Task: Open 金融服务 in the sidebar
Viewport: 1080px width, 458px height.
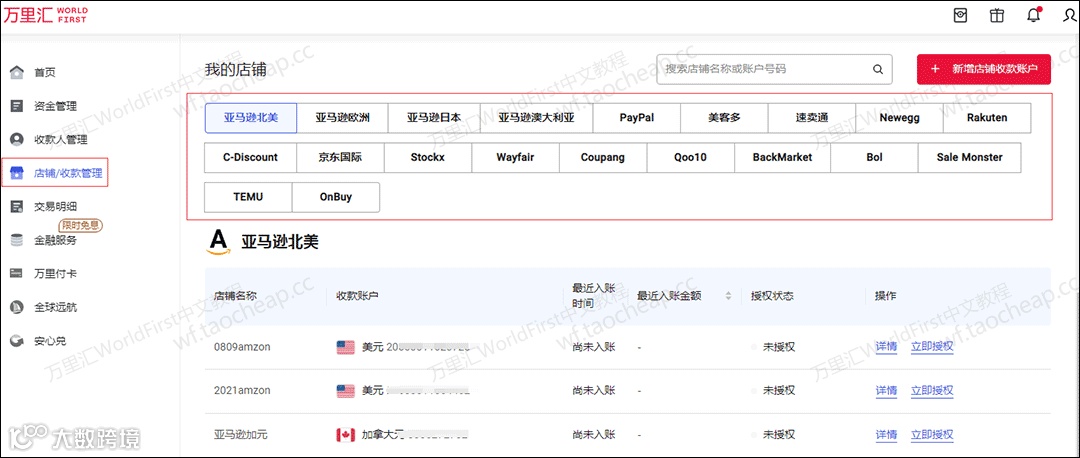Action: [x=55, y=240]
